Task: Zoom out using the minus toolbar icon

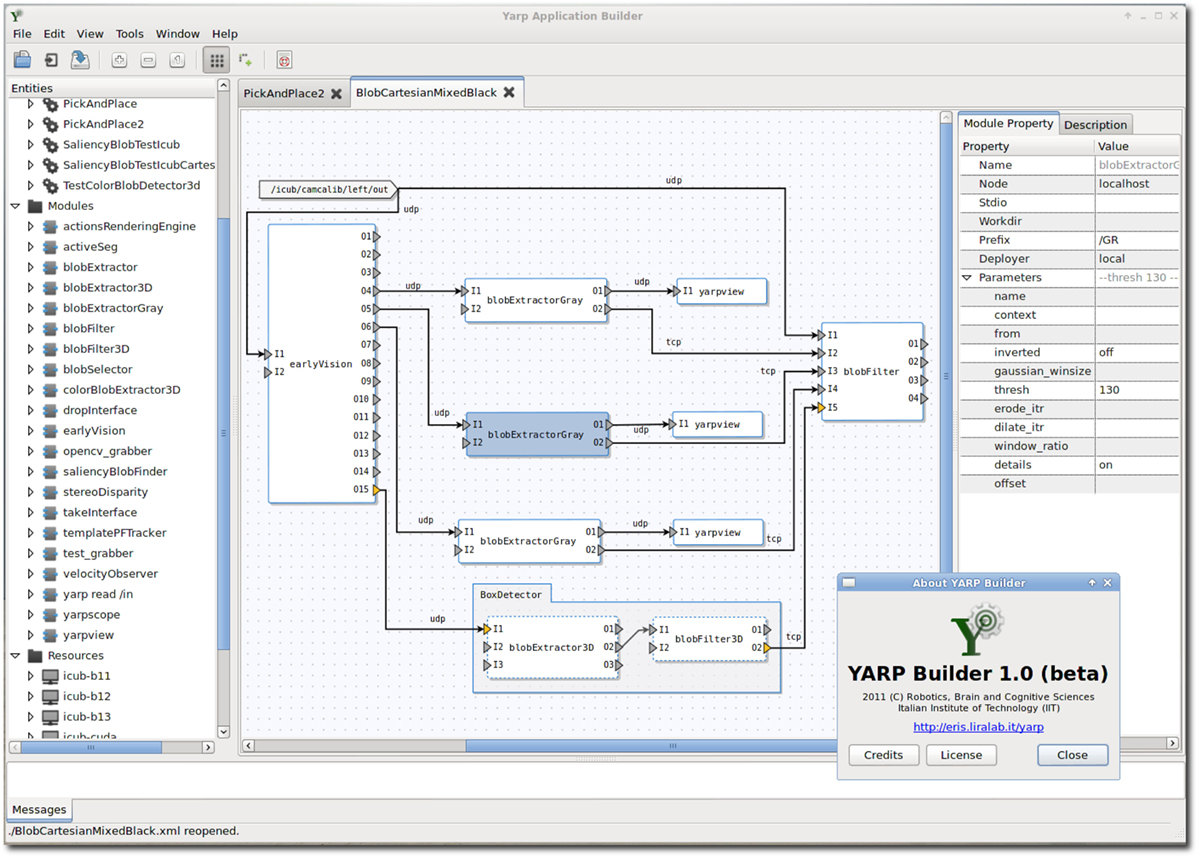Action: [148, 60]
